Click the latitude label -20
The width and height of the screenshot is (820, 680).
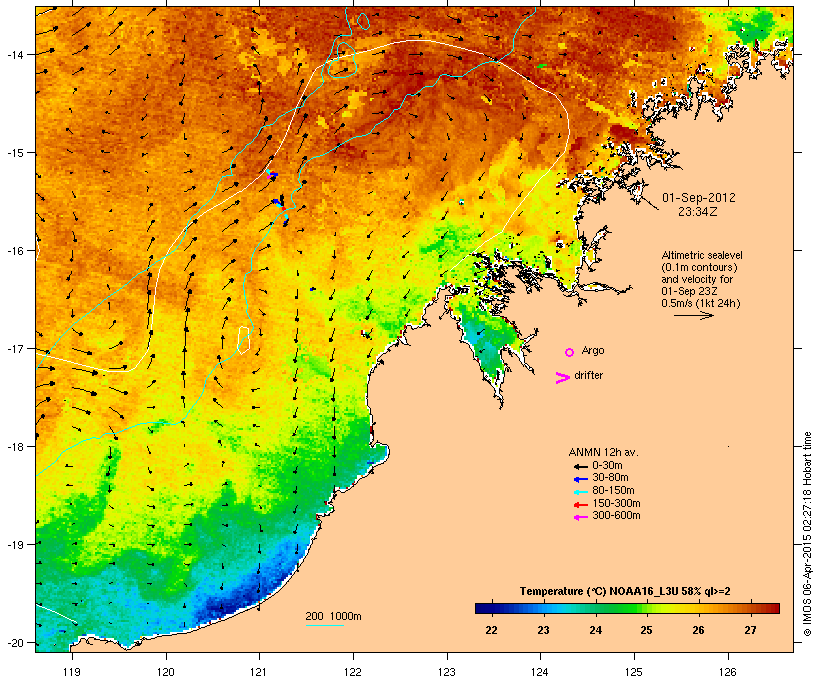15,642
